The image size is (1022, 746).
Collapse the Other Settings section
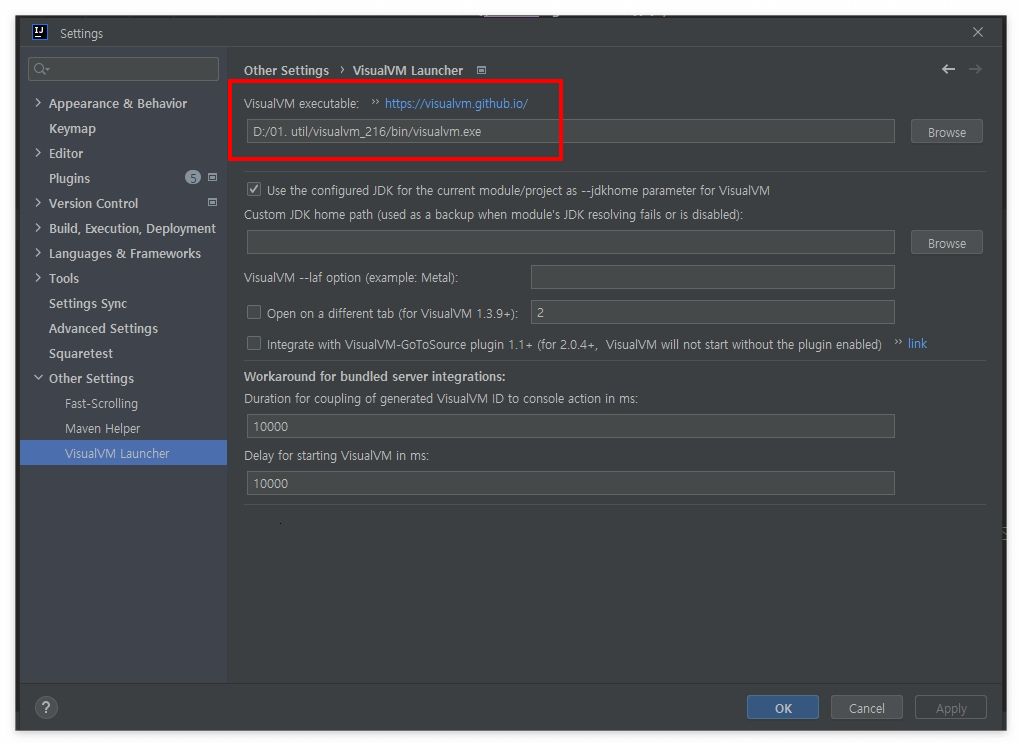point(38,378)
